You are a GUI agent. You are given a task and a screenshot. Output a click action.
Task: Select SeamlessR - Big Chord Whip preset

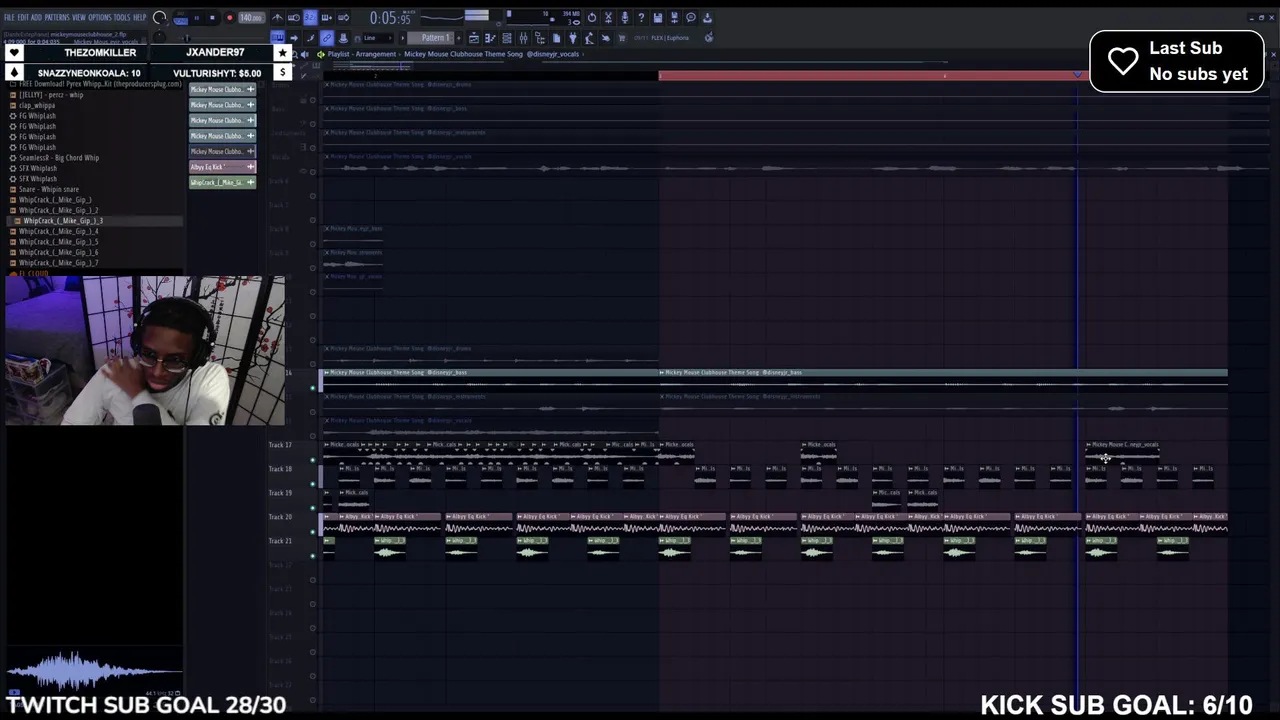pyautogui.click(x=59, y=158)
